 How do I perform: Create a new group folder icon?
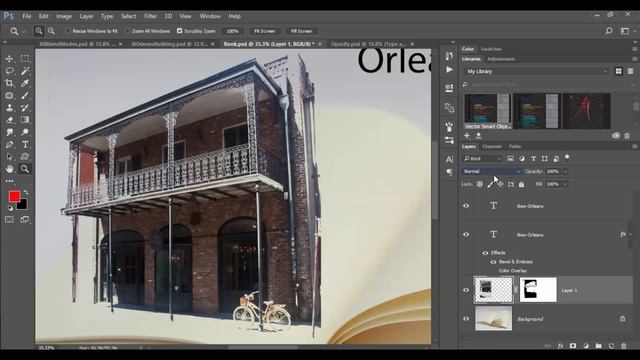point(598,346)
